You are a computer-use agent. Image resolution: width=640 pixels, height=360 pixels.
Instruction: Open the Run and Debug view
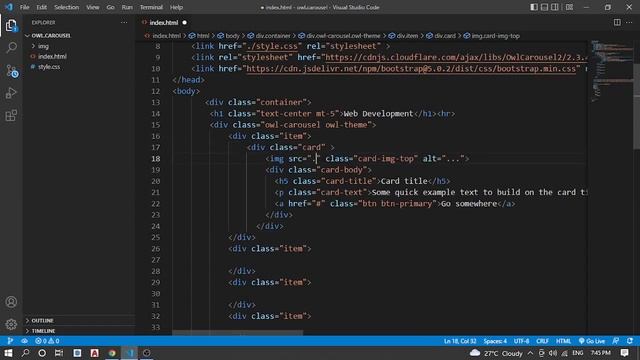pos(11,93)
